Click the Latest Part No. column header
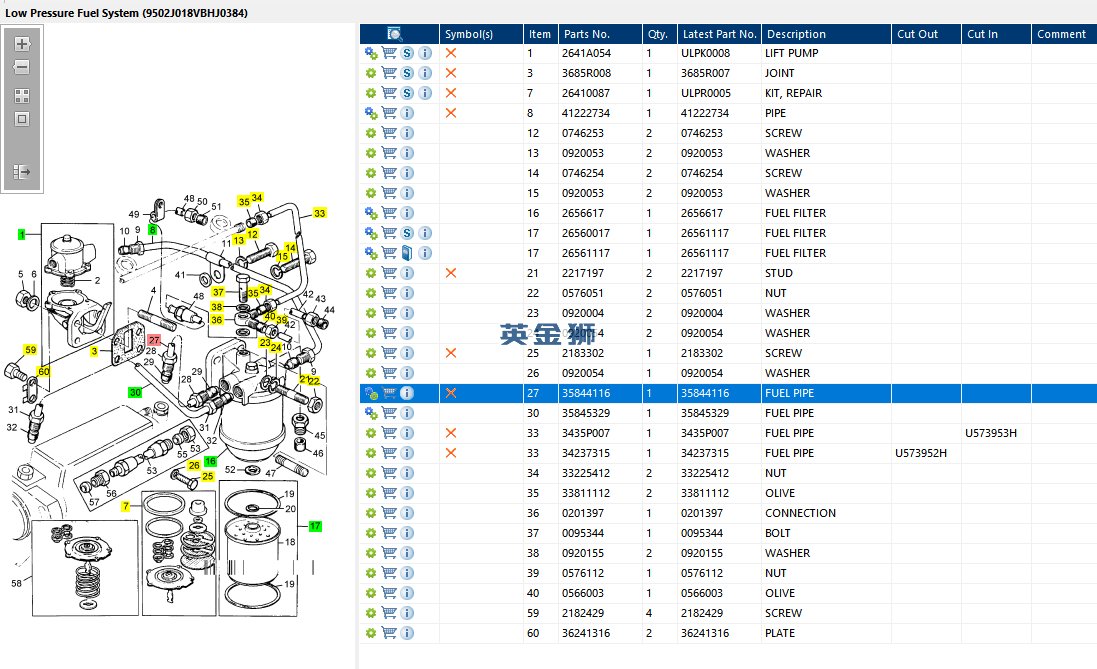This screenshot has width=1097, height=669. click(719, 34)
